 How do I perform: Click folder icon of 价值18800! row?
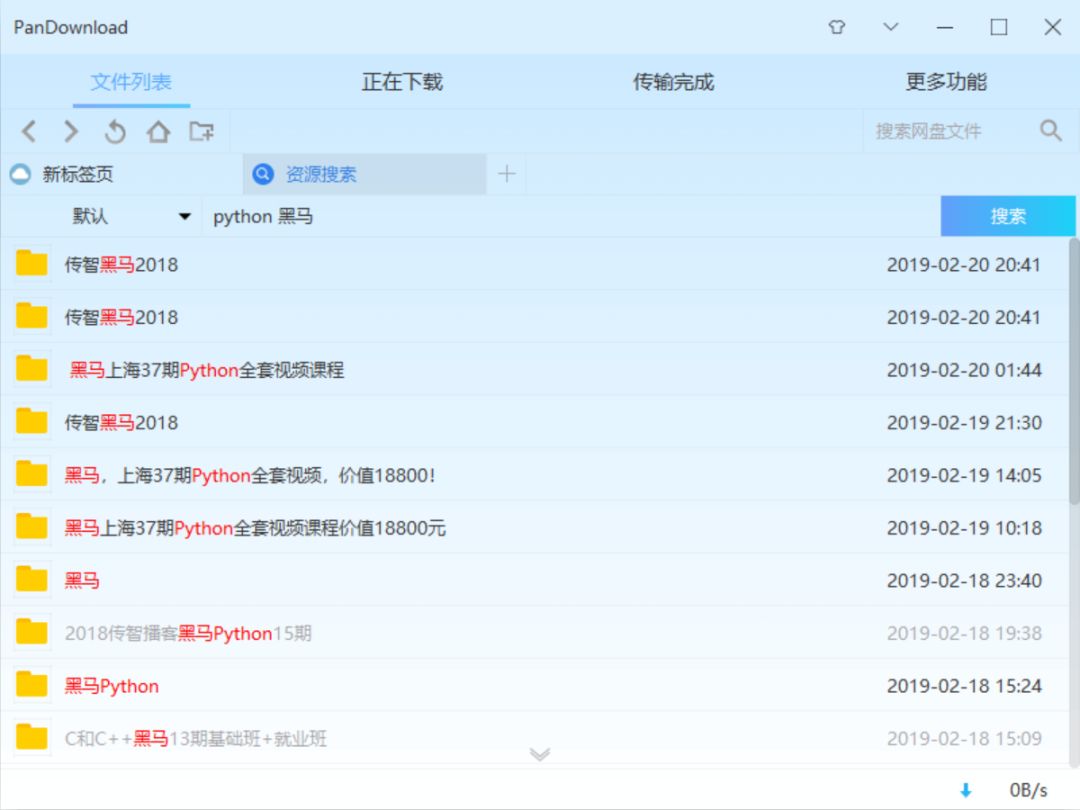coord(32,474)
